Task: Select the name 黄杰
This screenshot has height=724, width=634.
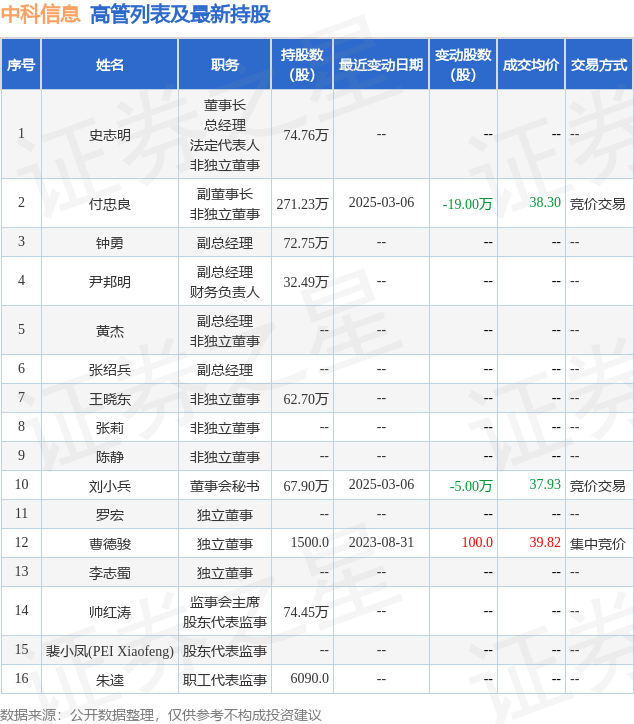Action: (110, 331)
